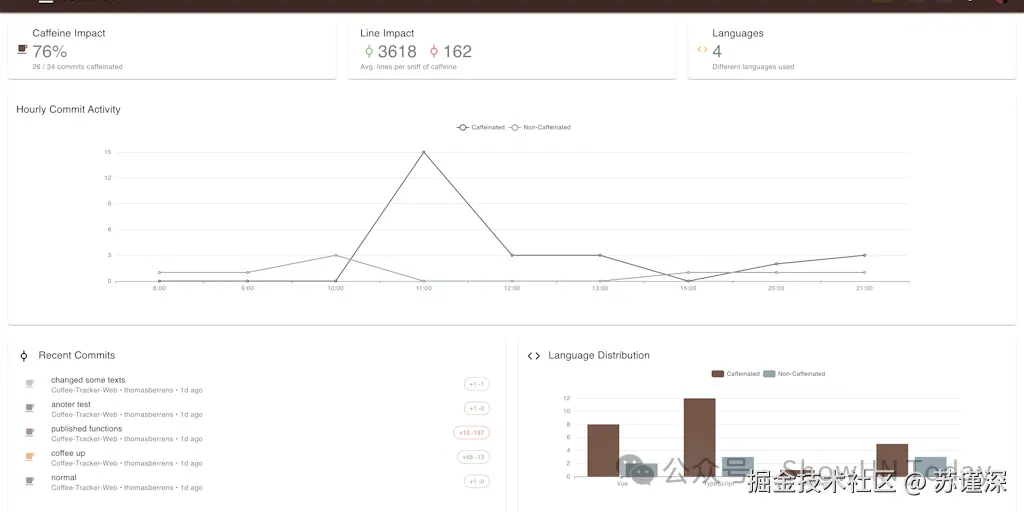Click the commit icon next to Recent Commits
The image size is (1024, 512).
(24, 356)
